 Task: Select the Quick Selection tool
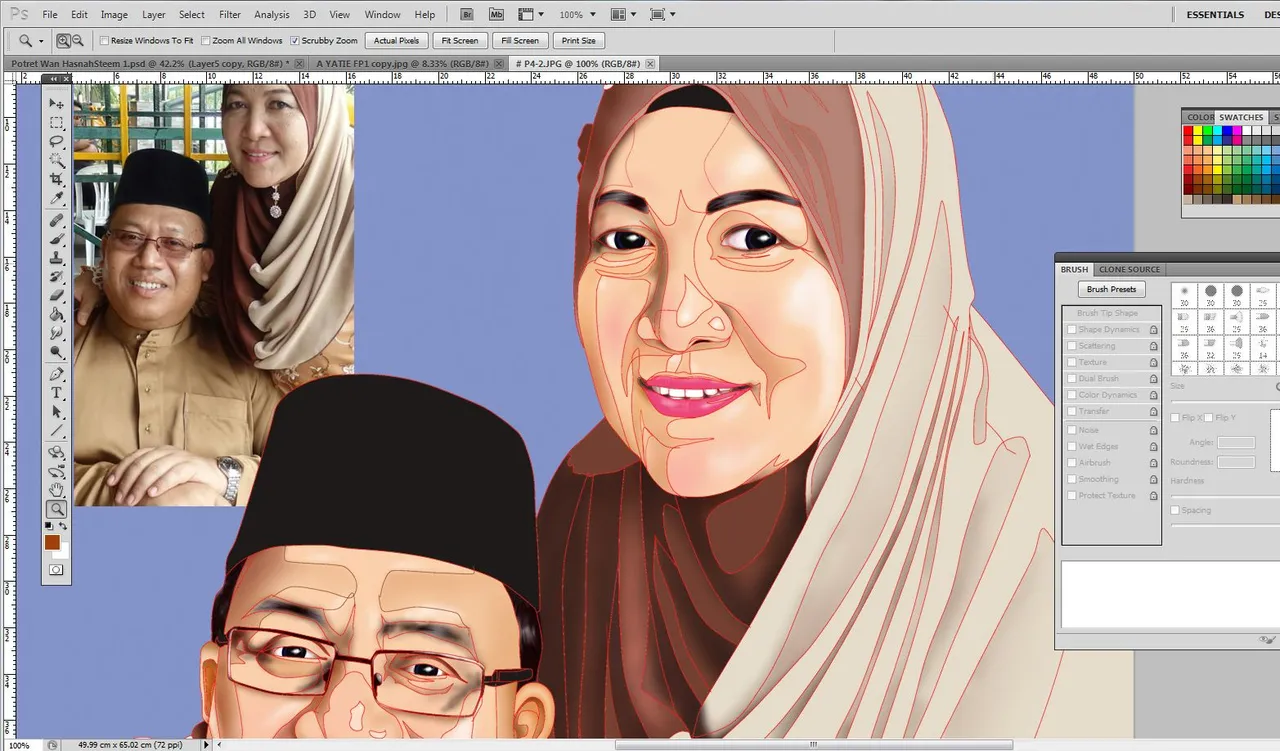pos(56,161)
